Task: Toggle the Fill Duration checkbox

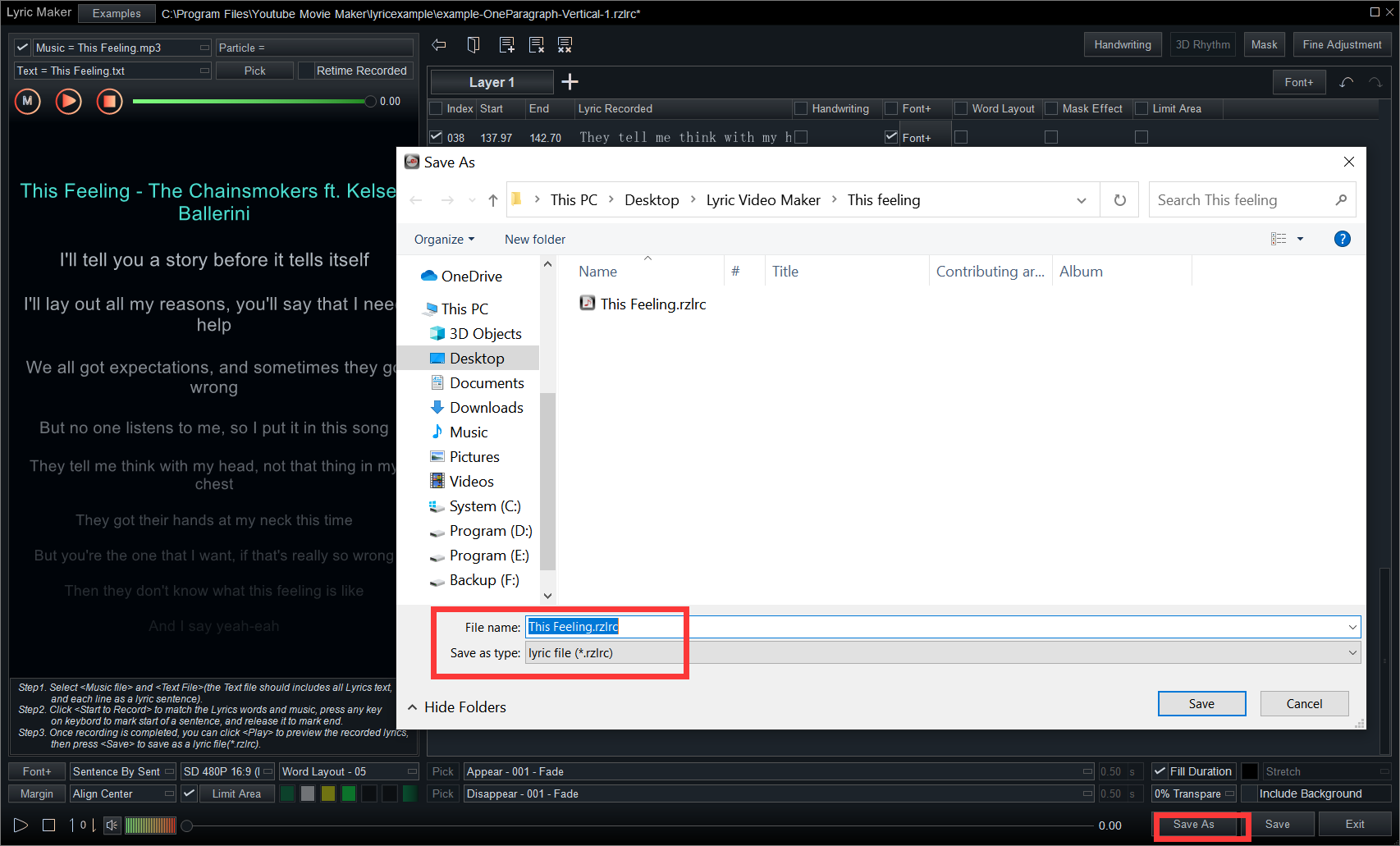Action: tap(1160, 771)
